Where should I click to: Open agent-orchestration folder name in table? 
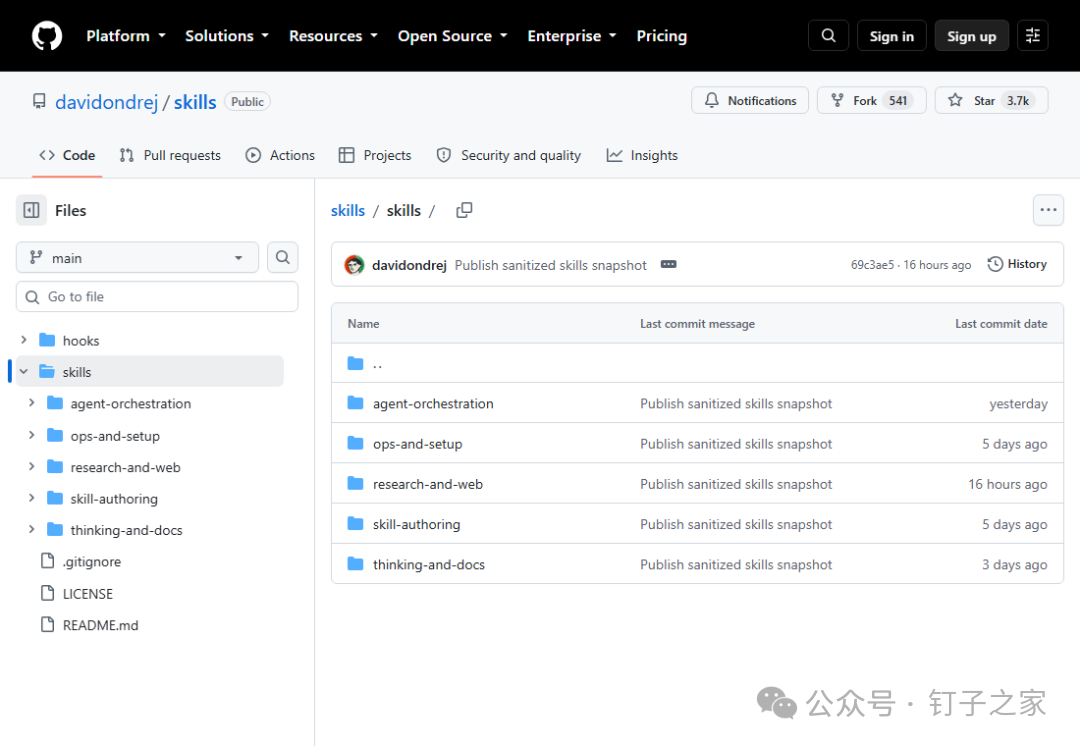coord(433,404)
